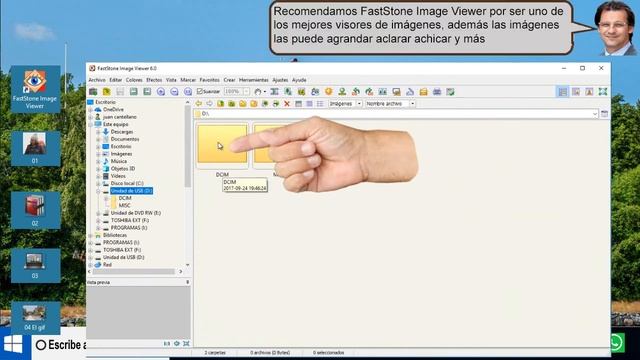
Task: Click the Escribe search box on taskbar
Action: 60,345
